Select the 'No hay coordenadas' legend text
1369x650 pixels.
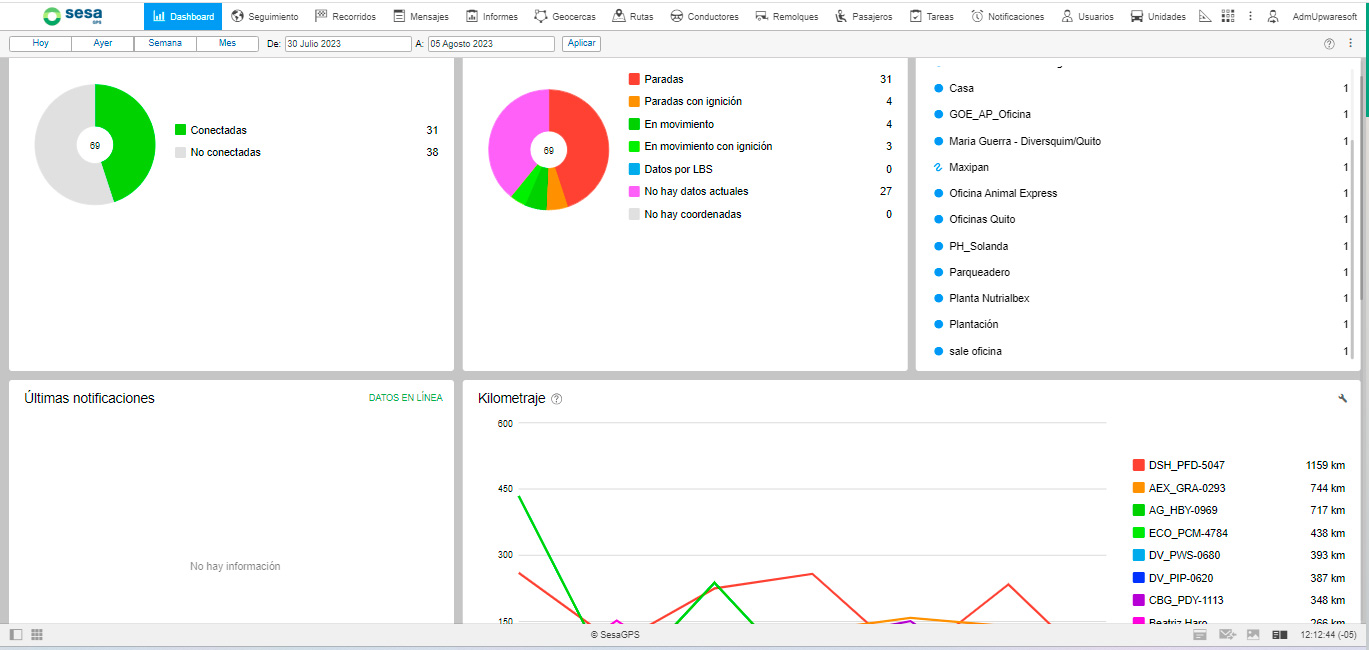coord(693,214)
